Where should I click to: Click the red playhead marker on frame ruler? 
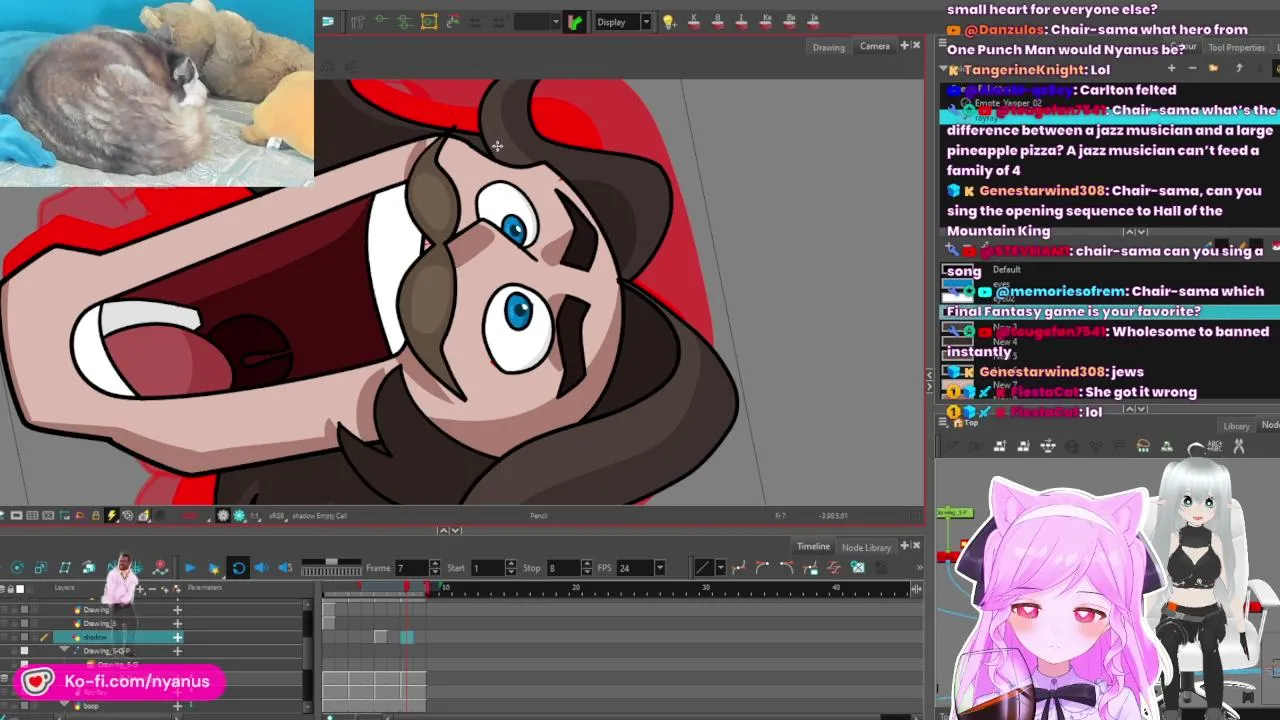coord(407,586)
